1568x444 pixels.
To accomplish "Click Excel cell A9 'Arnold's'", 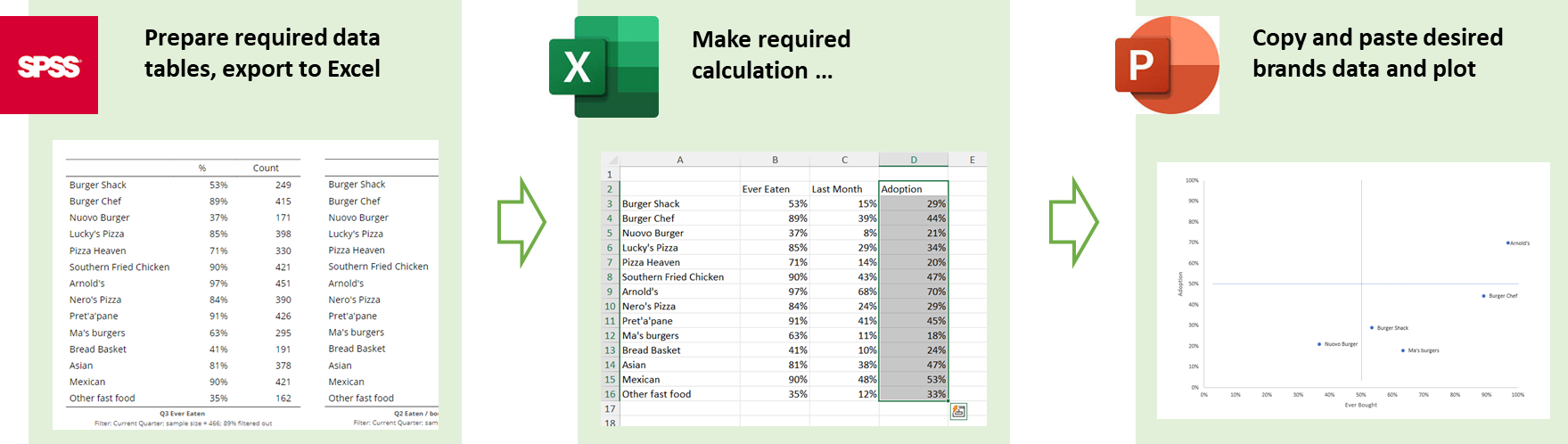I will coord(679,292).
